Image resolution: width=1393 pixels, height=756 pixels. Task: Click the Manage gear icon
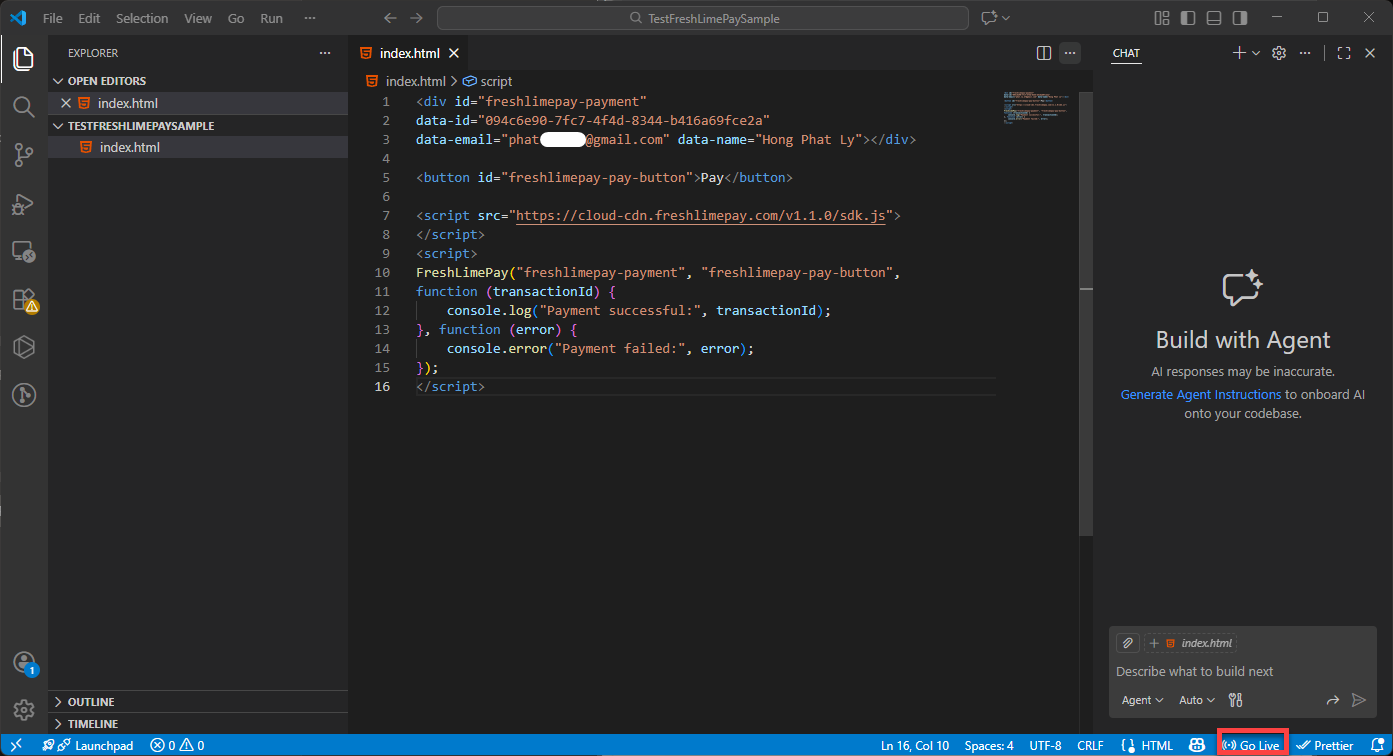click(x=23, y=710)
